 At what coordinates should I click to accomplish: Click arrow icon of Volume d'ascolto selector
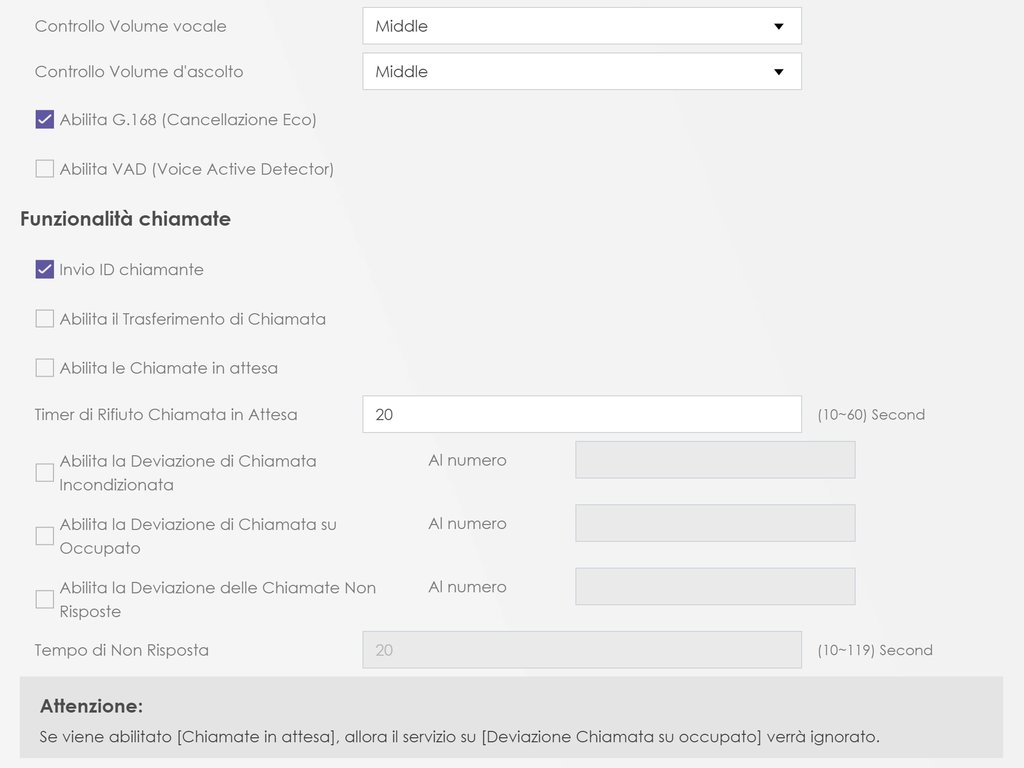click(x=779, y=72)
